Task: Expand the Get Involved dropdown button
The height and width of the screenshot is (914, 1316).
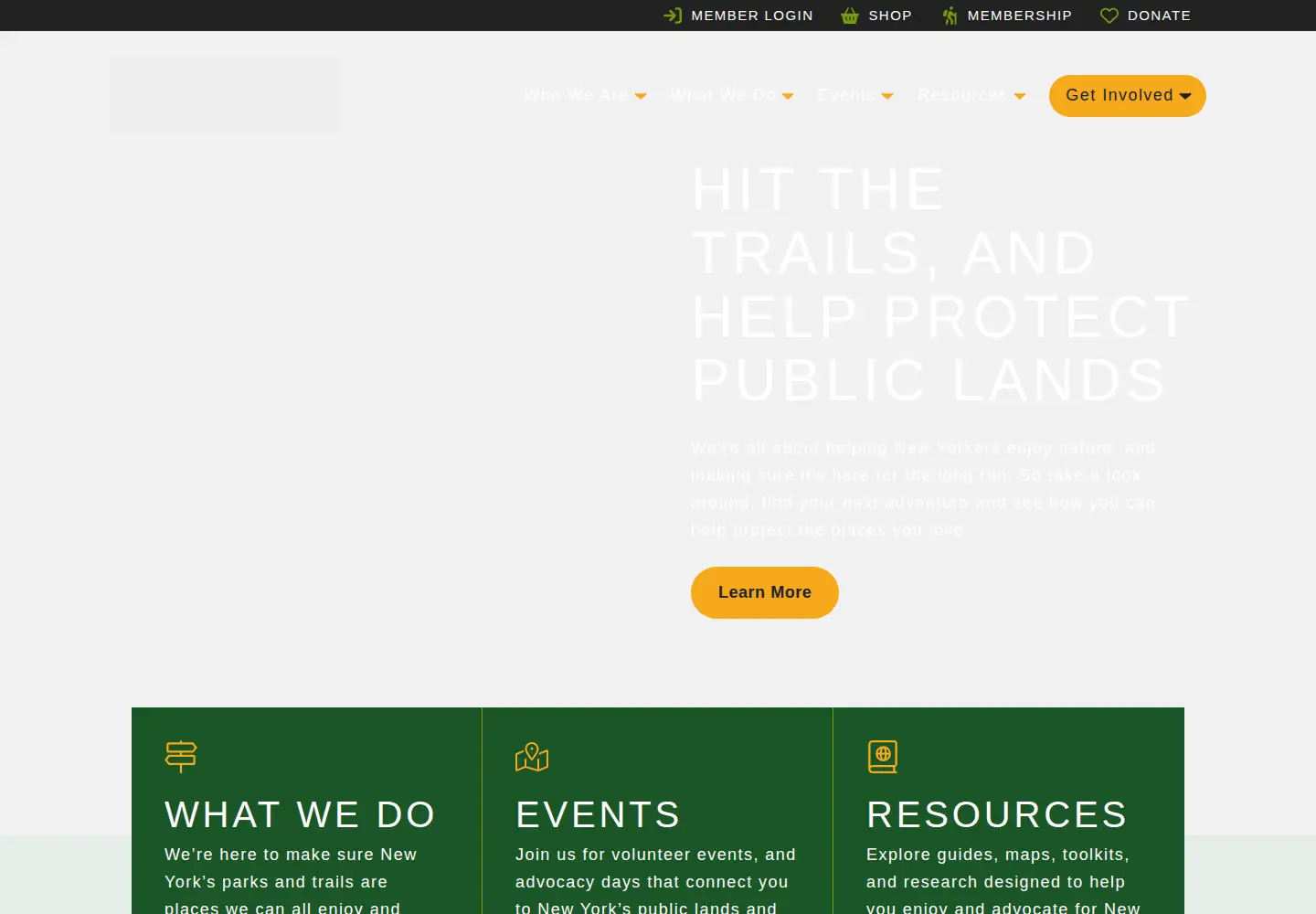Action: [x=1128, y=96]
